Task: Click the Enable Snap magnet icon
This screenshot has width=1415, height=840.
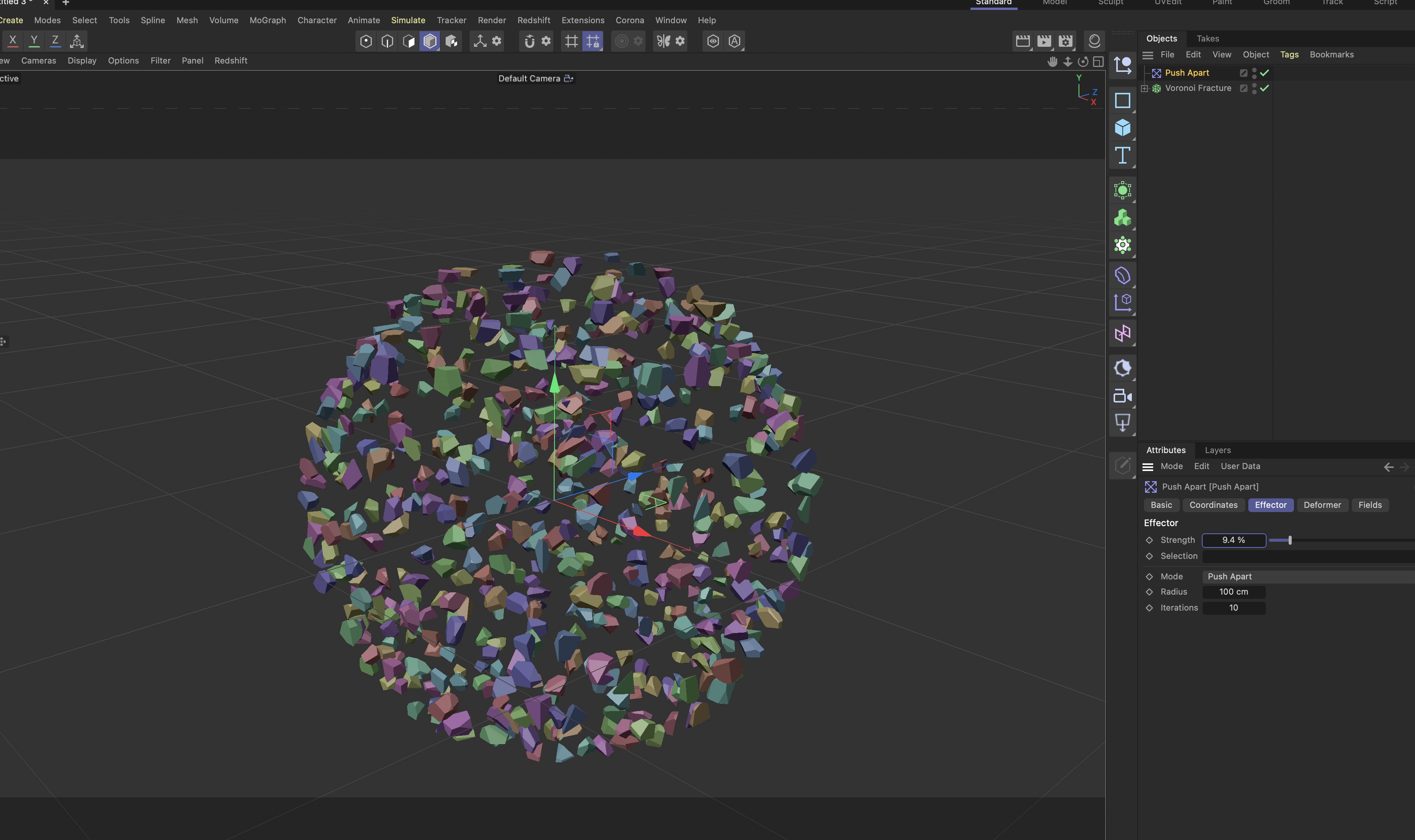Action: [529, 41]
